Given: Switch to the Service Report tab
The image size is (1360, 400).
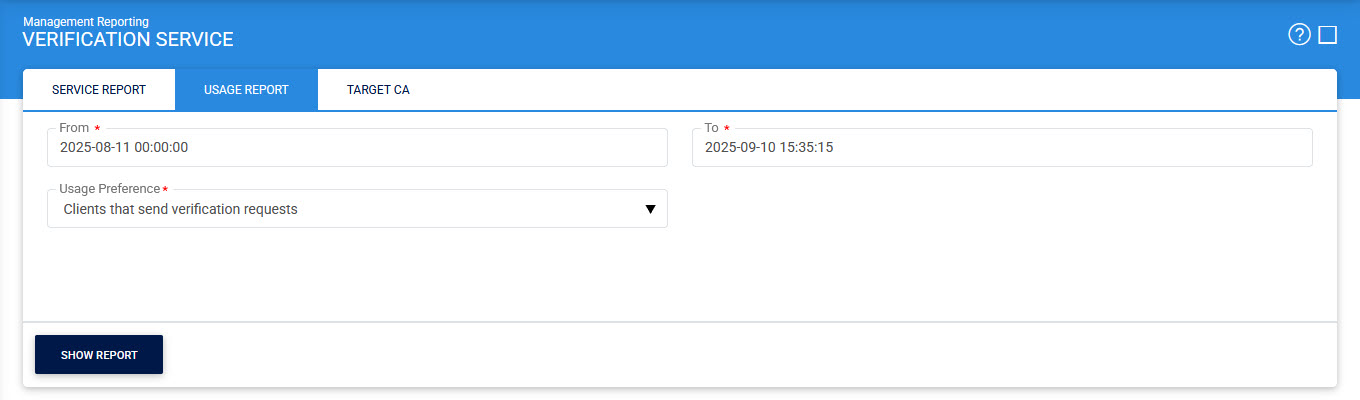Looking at the screenshot, I should [x=99, y=90].
